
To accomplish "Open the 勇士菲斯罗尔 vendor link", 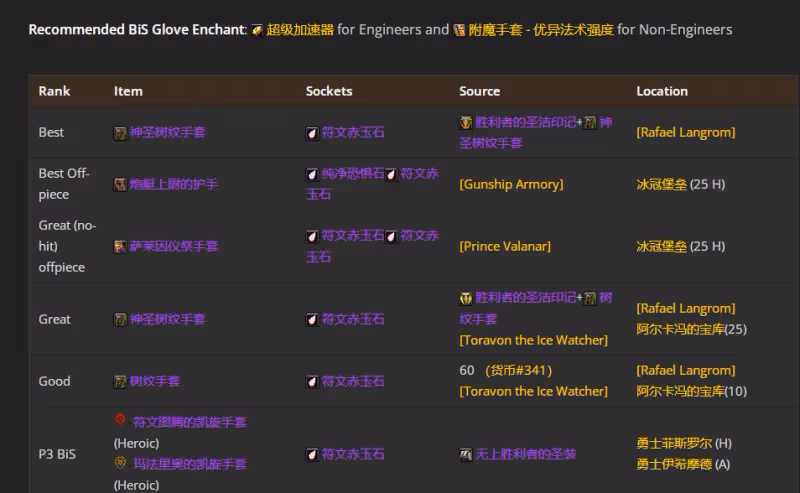I will 674,443.
